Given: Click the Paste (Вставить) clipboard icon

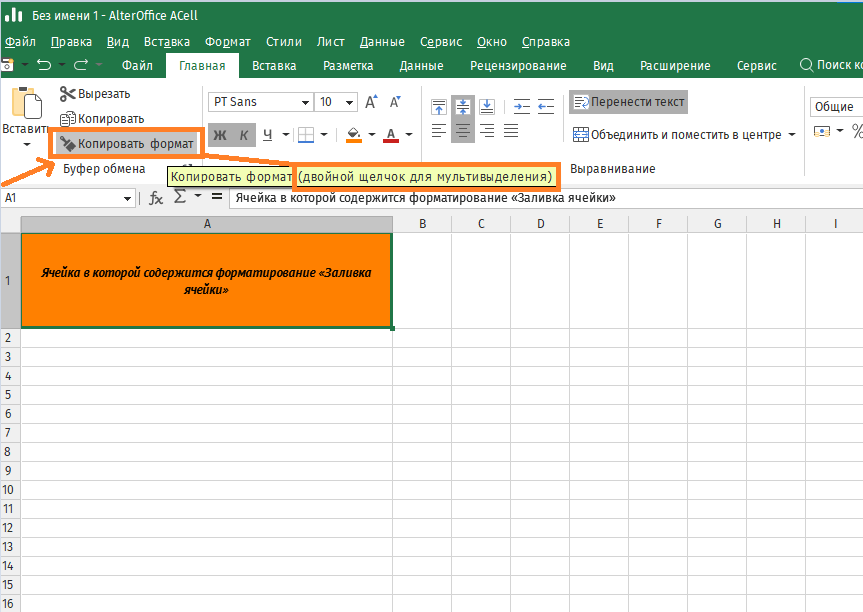Looking at the screenshot, I should coord(26,102).
